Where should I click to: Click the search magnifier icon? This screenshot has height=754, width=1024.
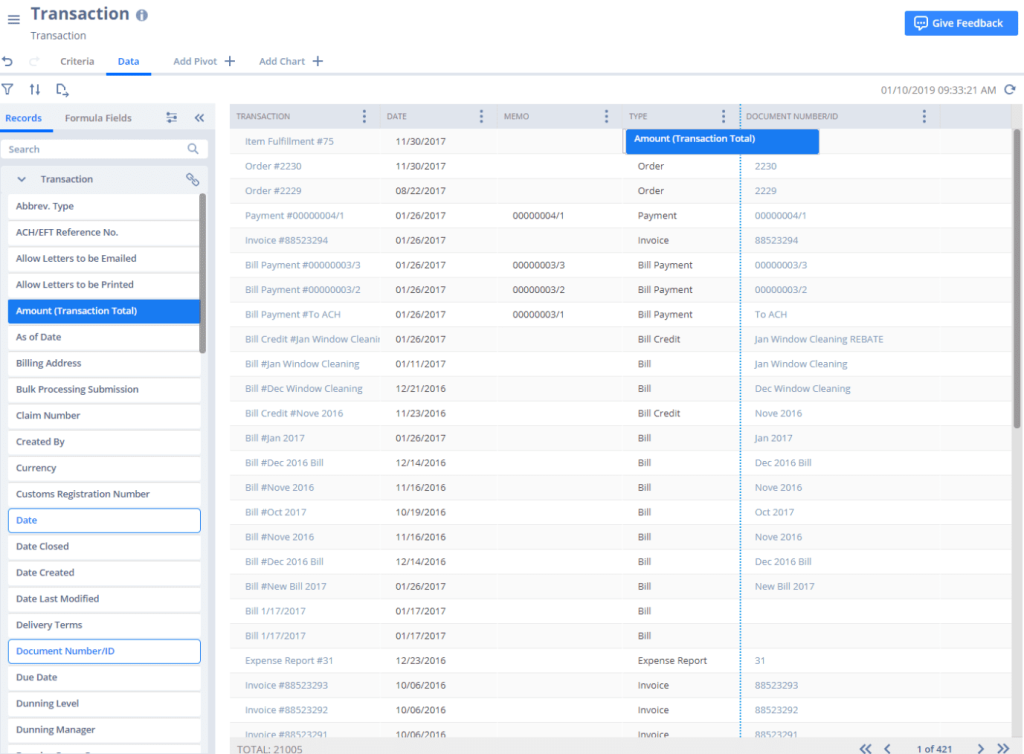pos(193,149)
